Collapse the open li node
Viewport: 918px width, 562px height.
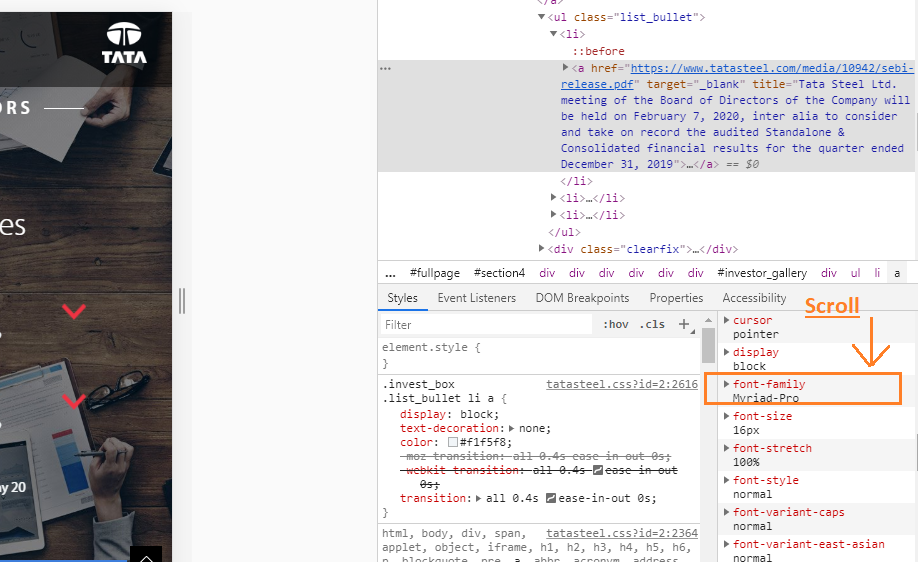pos(553,34)
